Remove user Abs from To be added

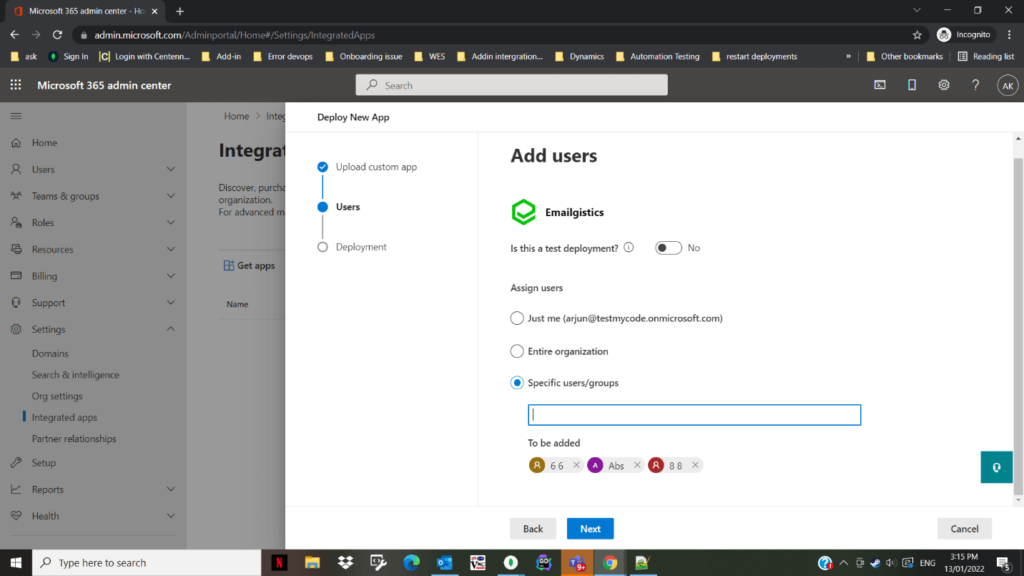[x=637, y=465]
